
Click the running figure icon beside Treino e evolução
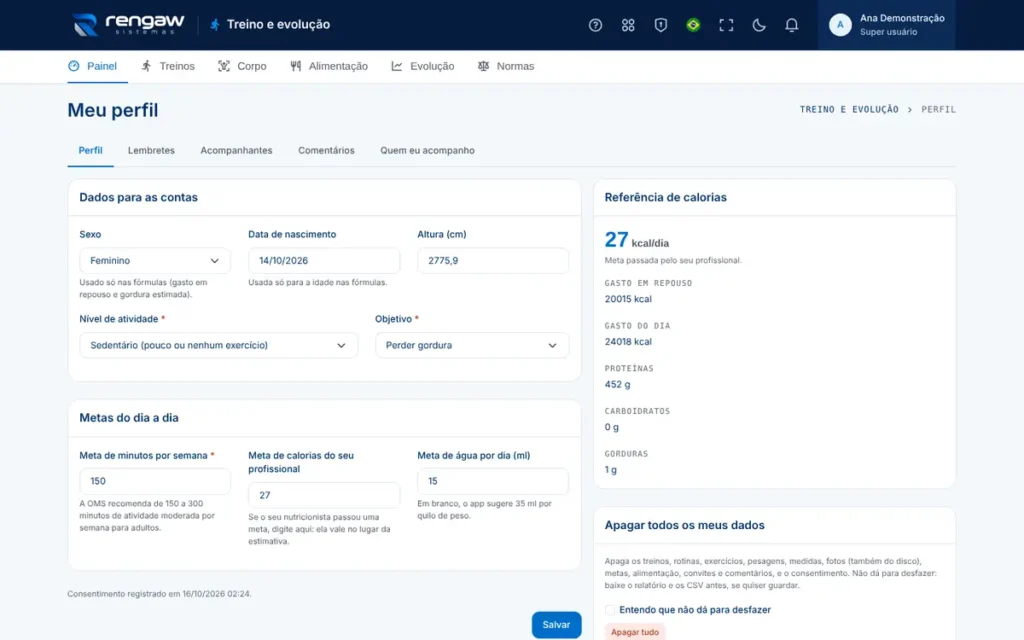214,25
